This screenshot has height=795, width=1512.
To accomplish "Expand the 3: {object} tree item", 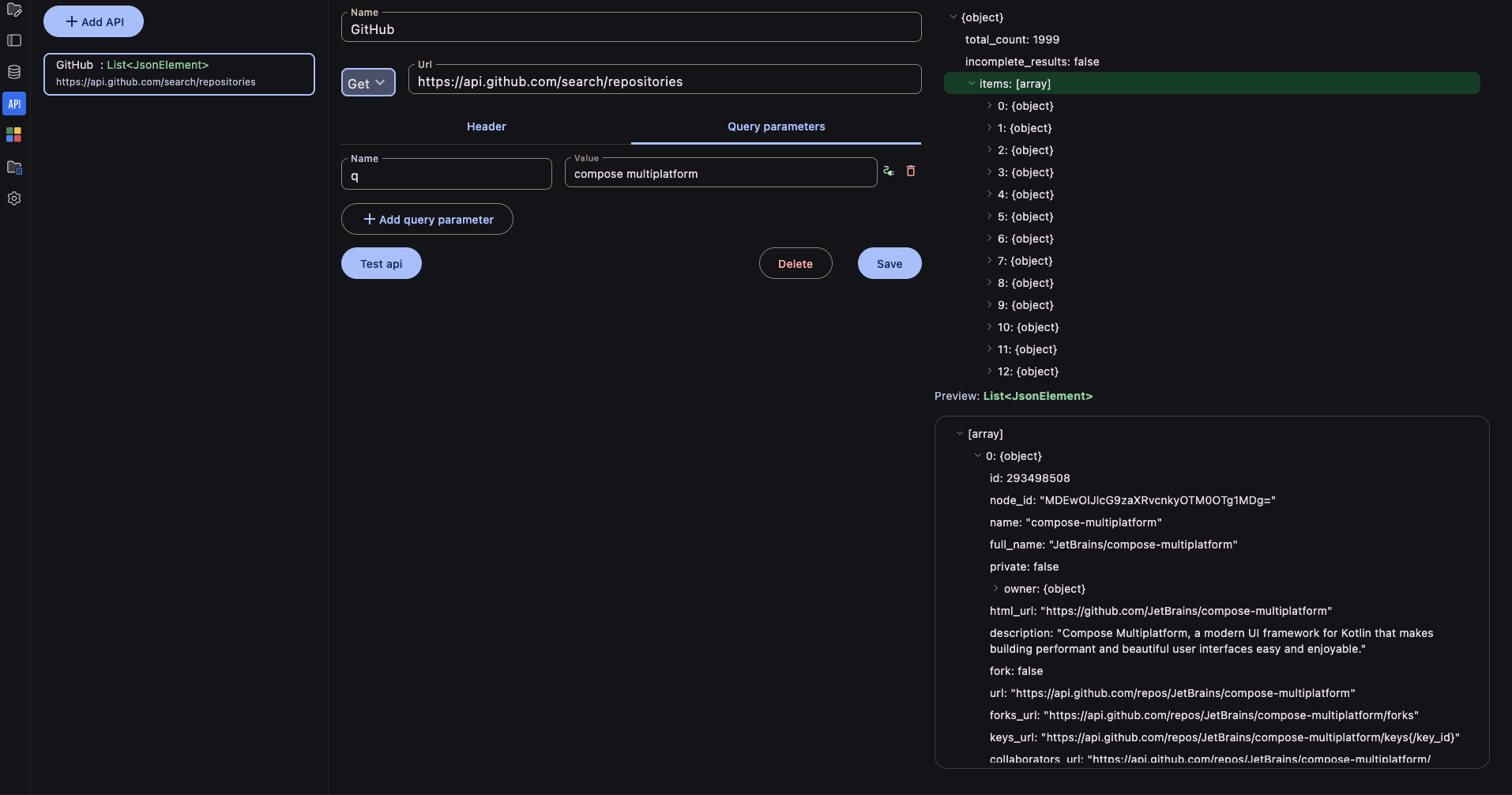I will [x=989, y=172].
